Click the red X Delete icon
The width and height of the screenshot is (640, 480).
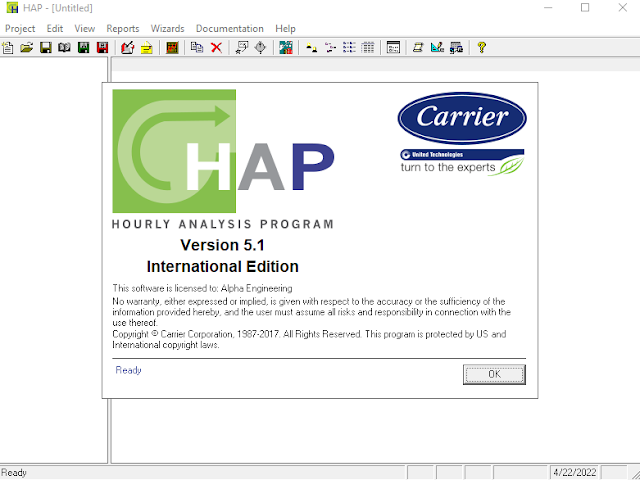216,48
